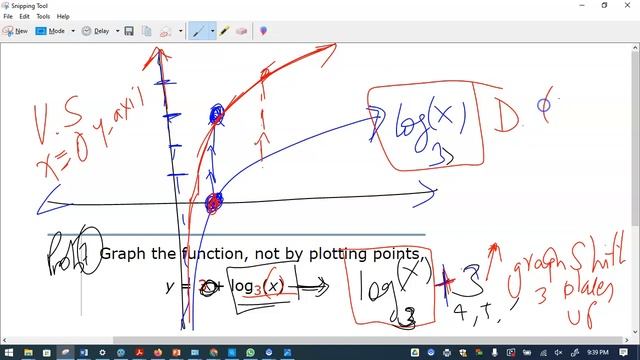640x360 pixels.
Task: Click the vertical scrollbar down arrow
Action: pos(636,332)
